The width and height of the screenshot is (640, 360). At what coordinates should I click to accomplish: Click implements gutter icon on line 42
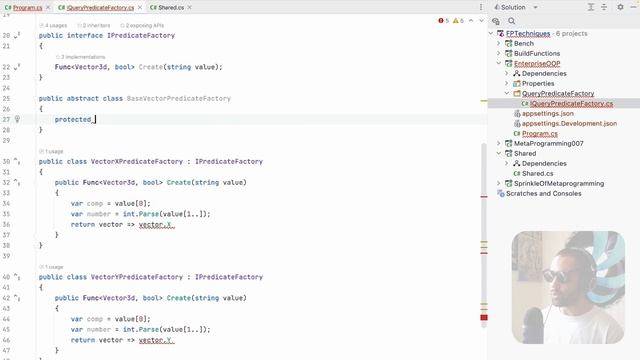pos(17,298)
